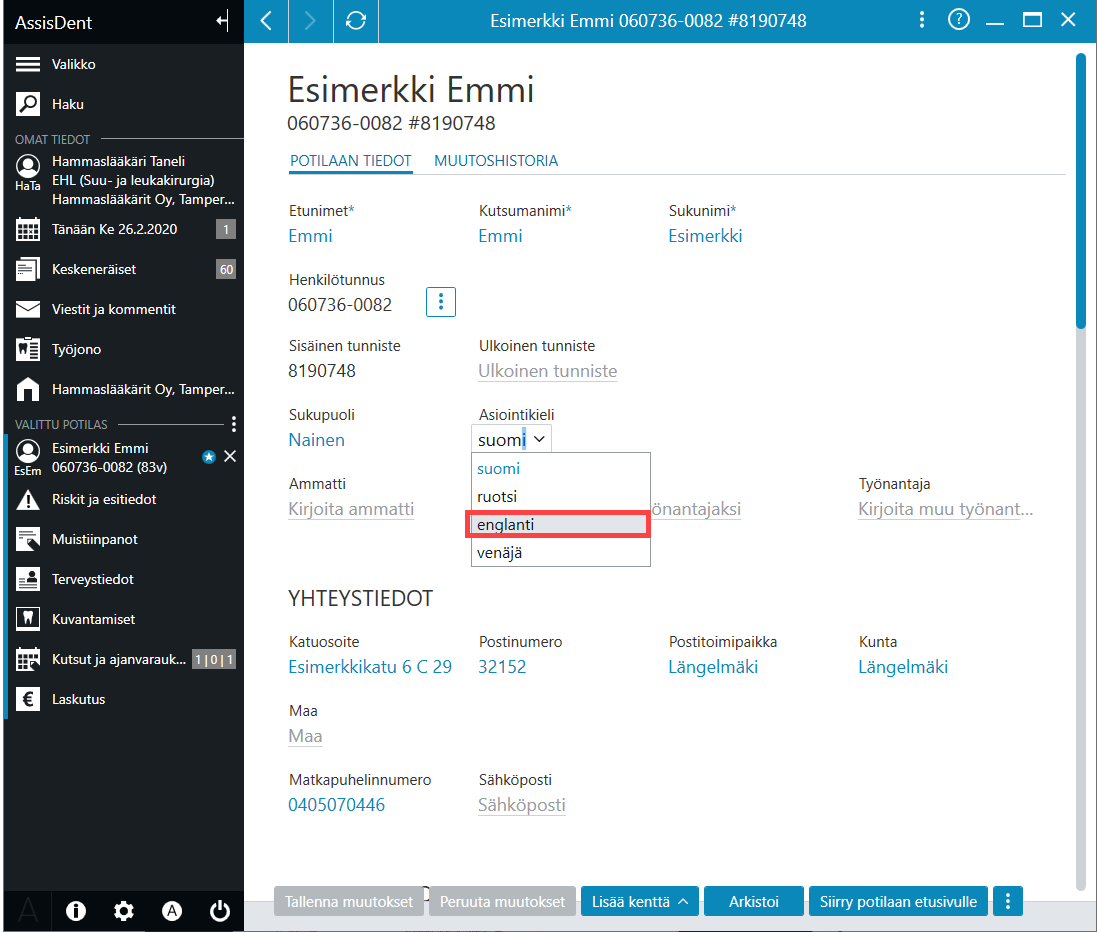
Task: Click the power icon at sidebar bottom
Action: pos(220,910)
